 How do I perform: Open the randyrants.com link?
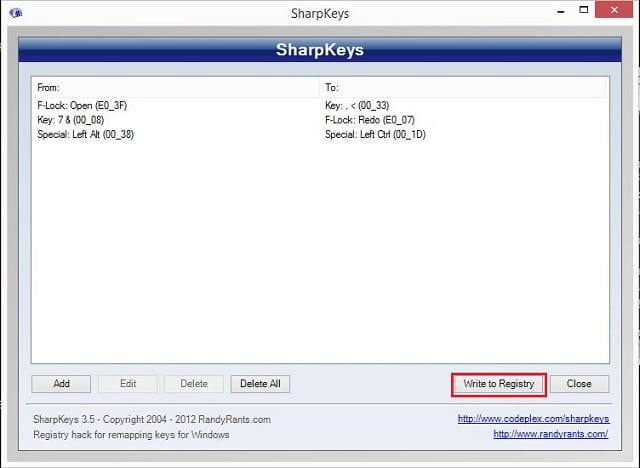click(551, 434)
